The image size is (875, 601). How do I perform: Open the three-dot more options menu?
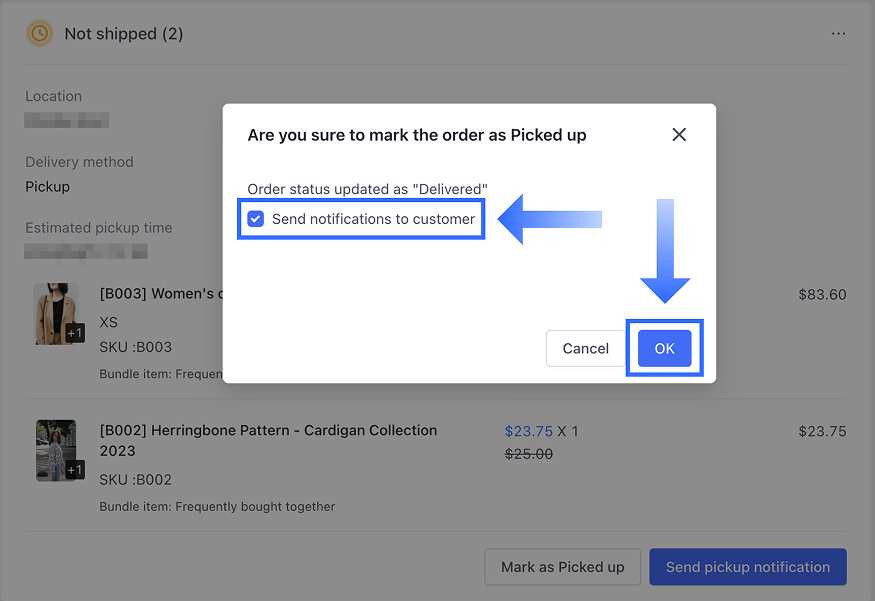[x=838, y=34]
